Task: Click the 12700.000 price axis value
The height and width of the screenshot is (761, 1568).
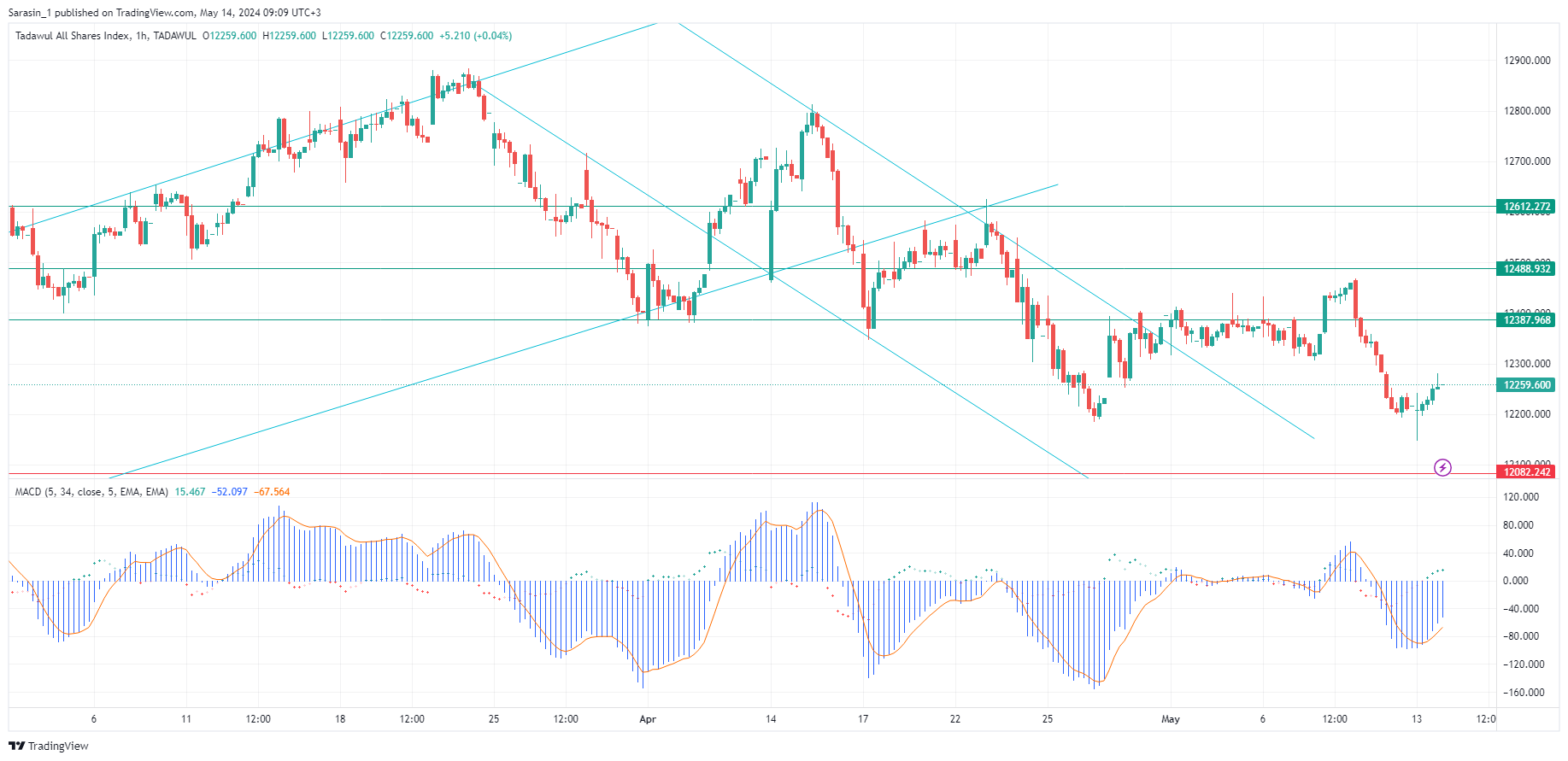Action: (1527, 161)
